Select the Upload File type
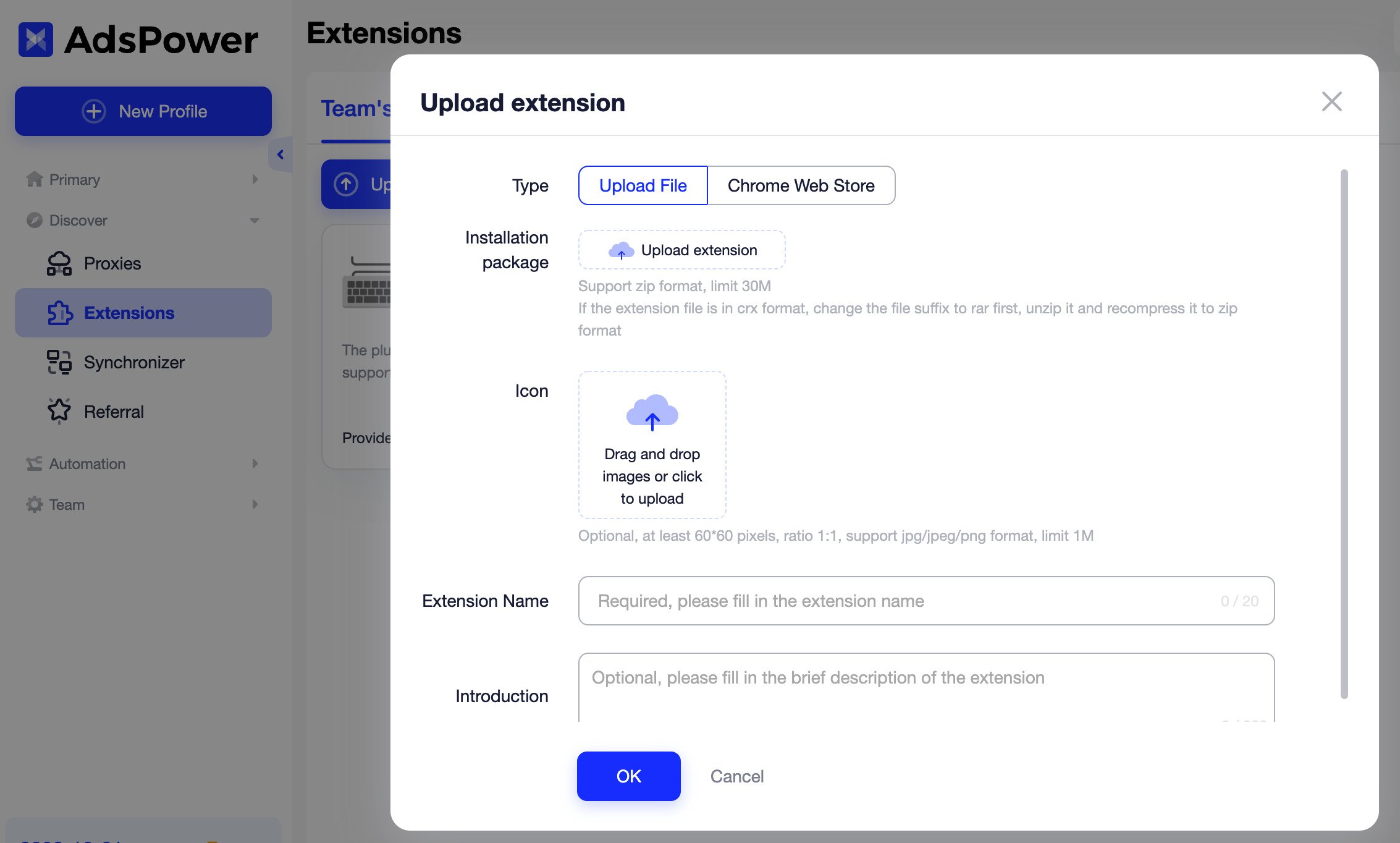 pyautogui.click(x=643, y=185)
